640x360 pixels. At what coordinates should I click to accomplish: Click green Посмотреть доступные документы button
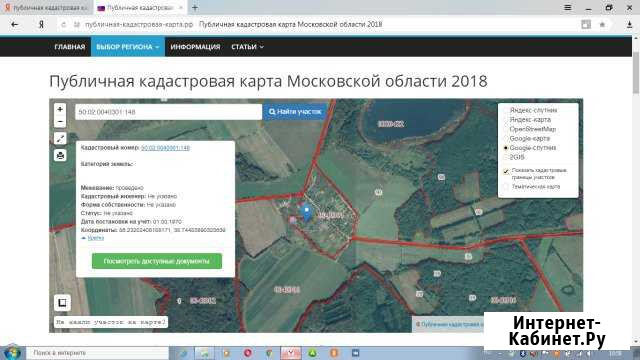coord(157,261)
